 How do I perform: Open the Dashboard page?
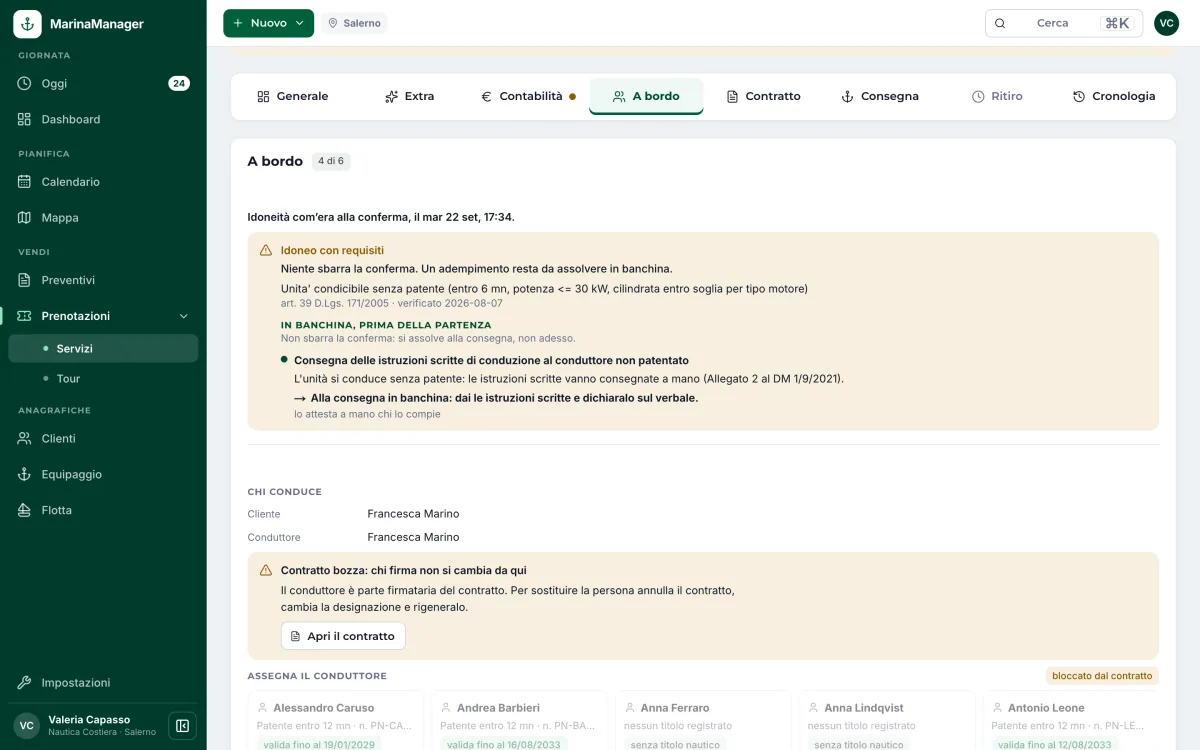(x=103, y=119)
